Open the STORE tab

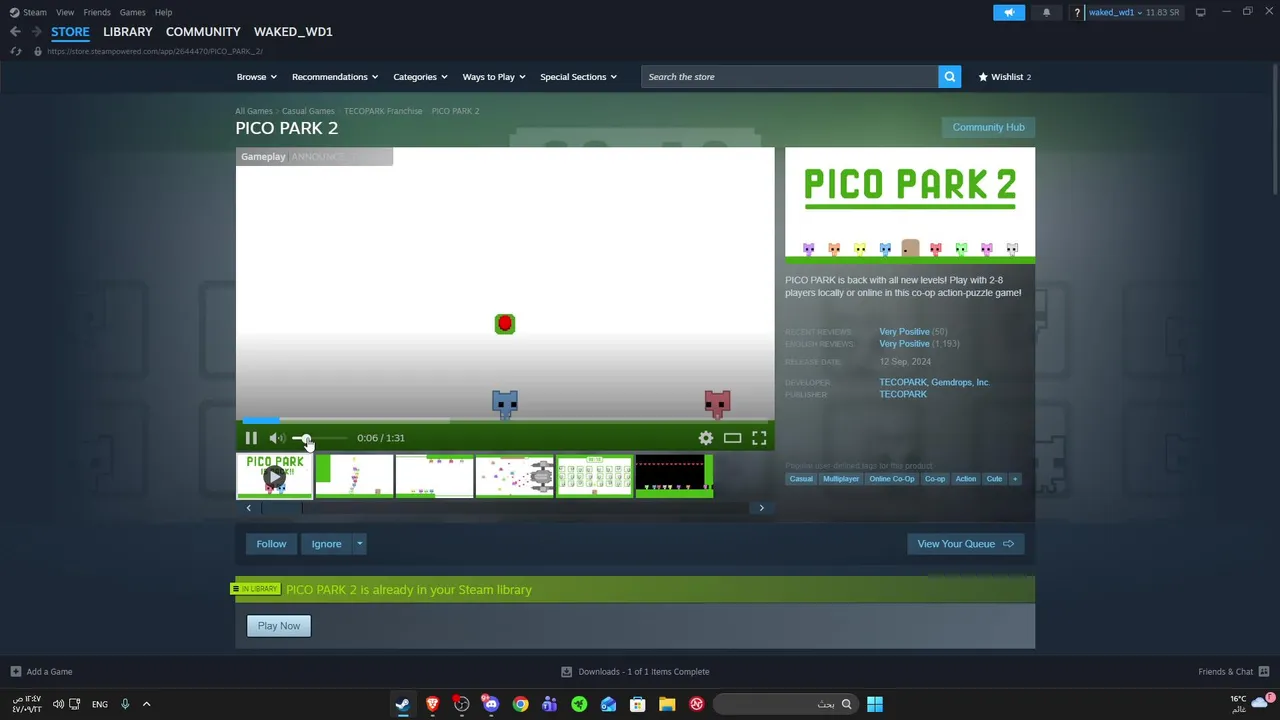click(x=70, y=32)
